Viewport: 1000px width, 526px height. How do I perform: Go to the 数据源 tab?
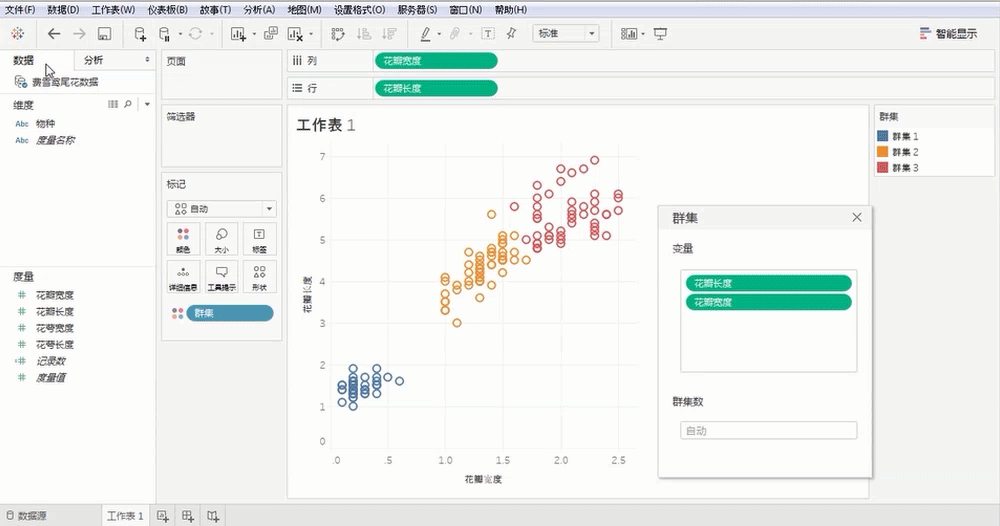[x=27, y=516]
